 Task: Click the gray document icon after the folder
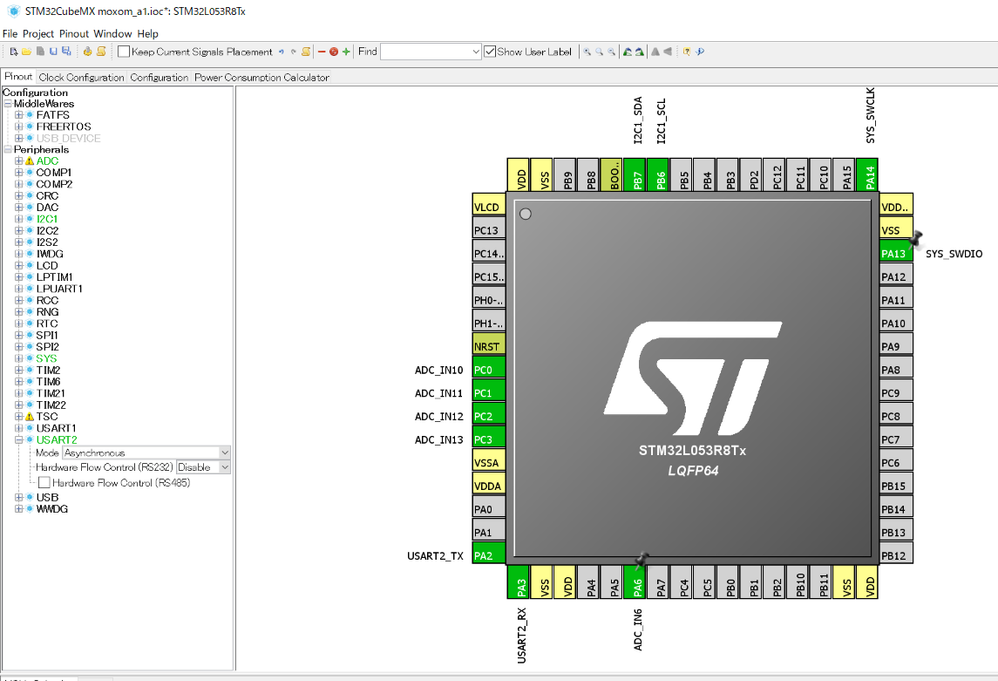click(x=40, y=52)
